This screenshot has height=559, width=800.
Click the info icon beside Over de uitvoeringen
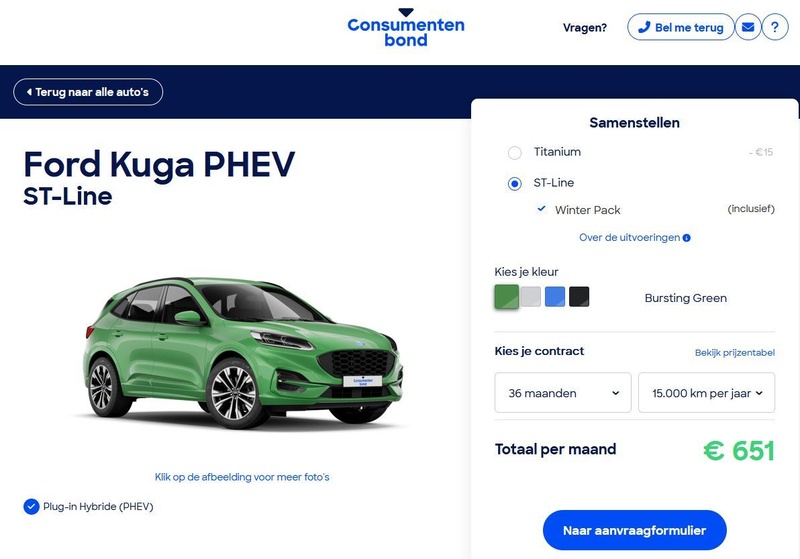[687, 238]
